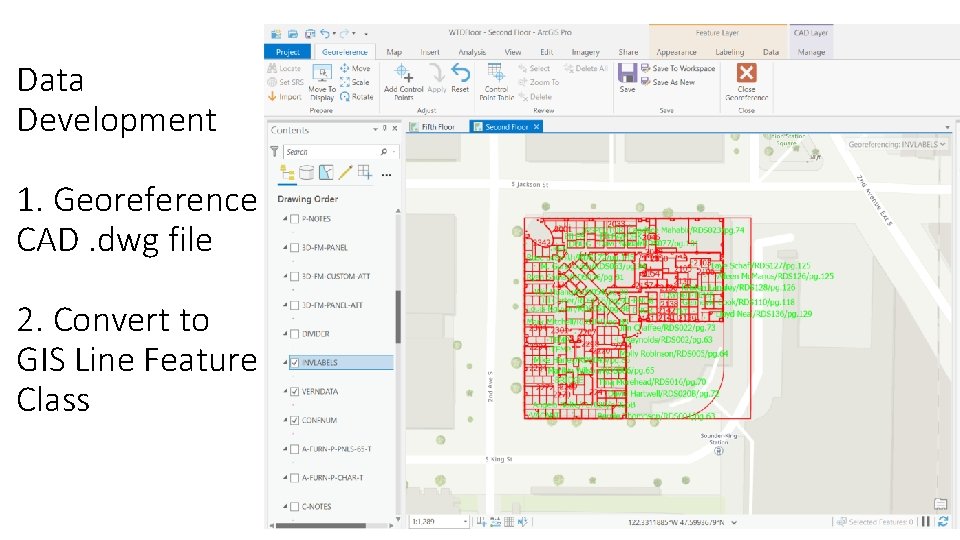Refresh the map view
Image resolution: width=960 pixels, height=540 pixels.
pyautogui.click(x=943, y=522)
